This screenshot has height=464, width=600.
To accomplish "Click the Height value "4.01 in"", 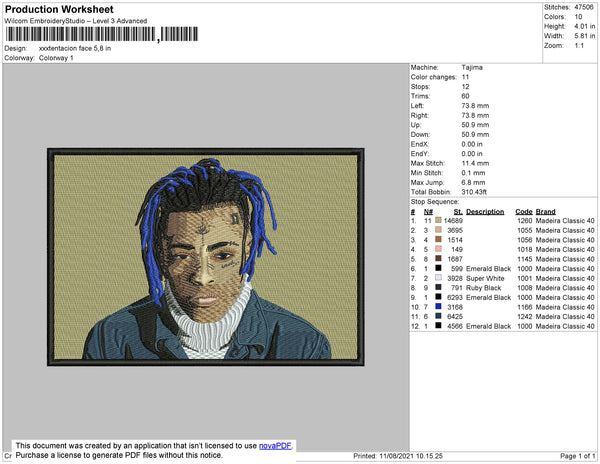I will tap(584, 26).
